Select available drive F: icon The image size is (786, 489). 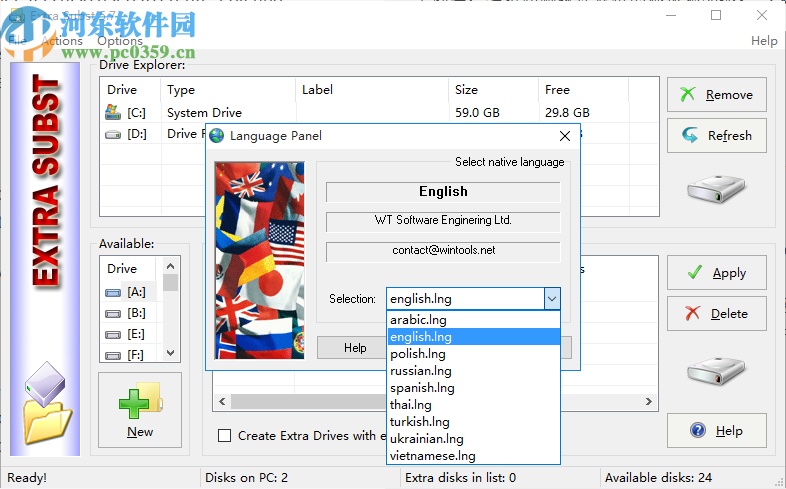(113, 356)
